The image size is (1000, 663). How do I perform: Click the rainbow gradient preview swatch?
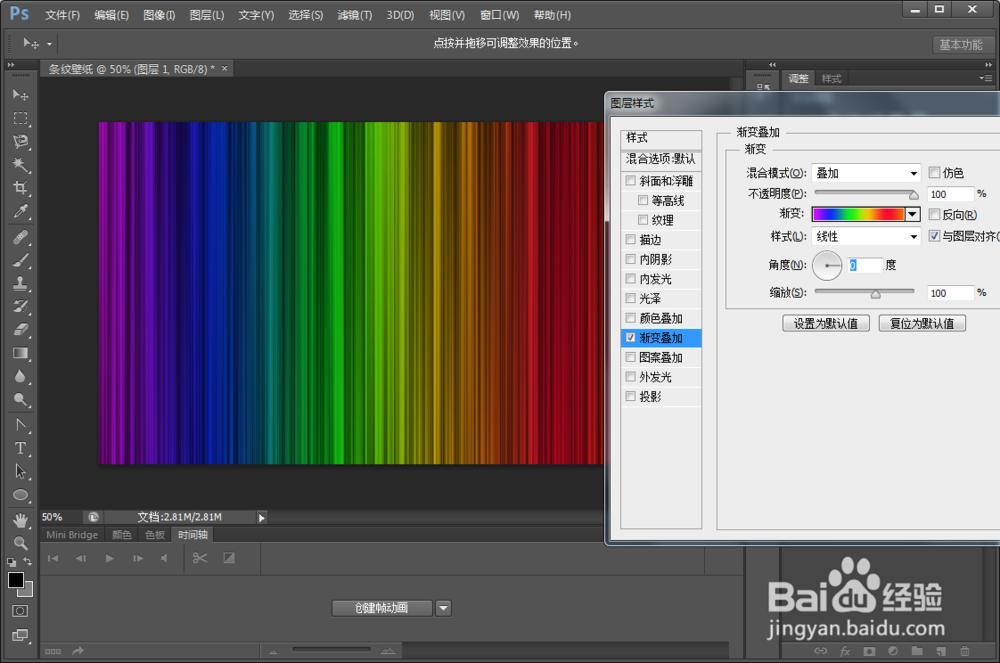[858, 214]
